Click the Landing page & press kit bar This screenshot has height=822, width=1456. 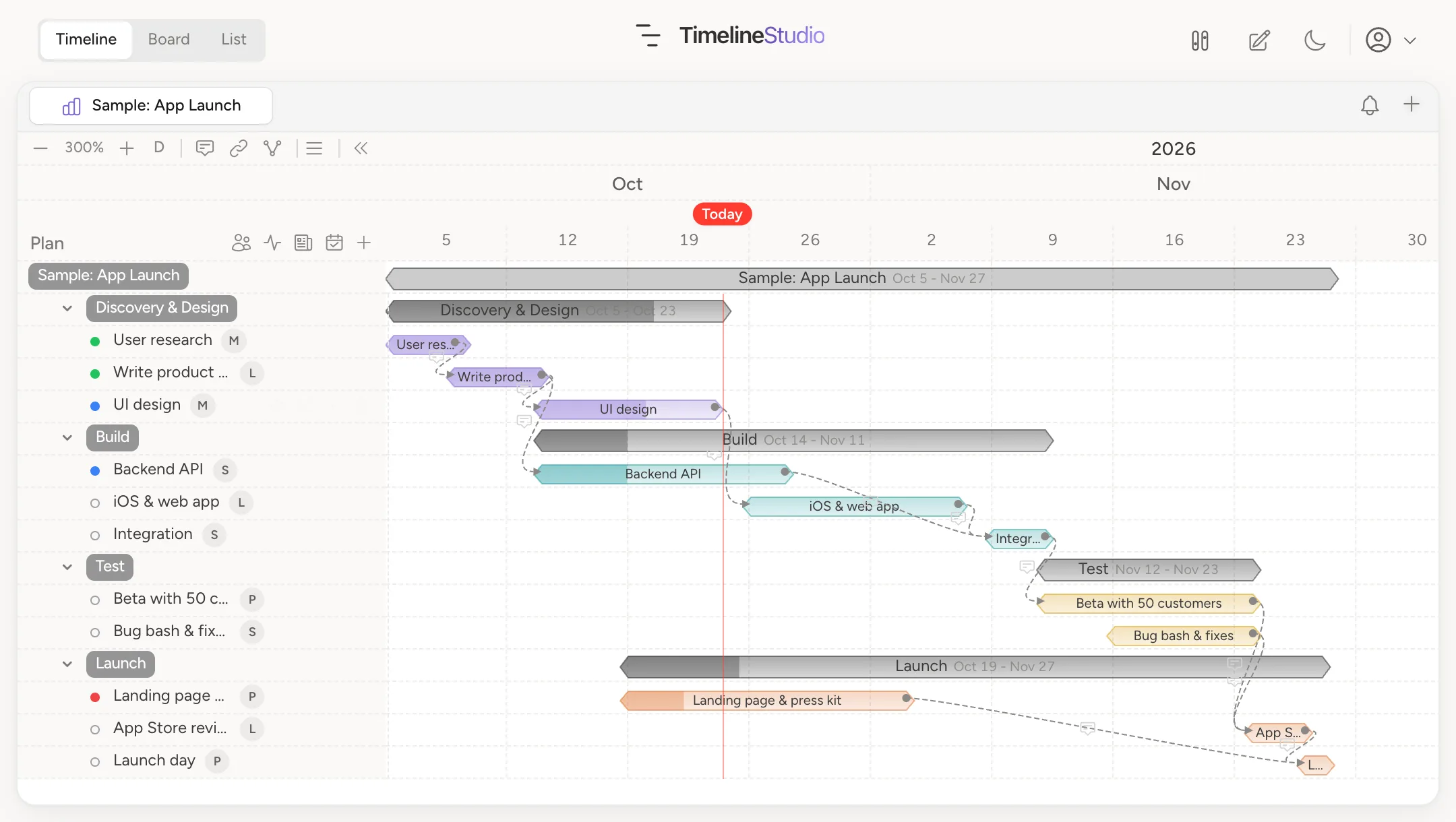[767, 700]
